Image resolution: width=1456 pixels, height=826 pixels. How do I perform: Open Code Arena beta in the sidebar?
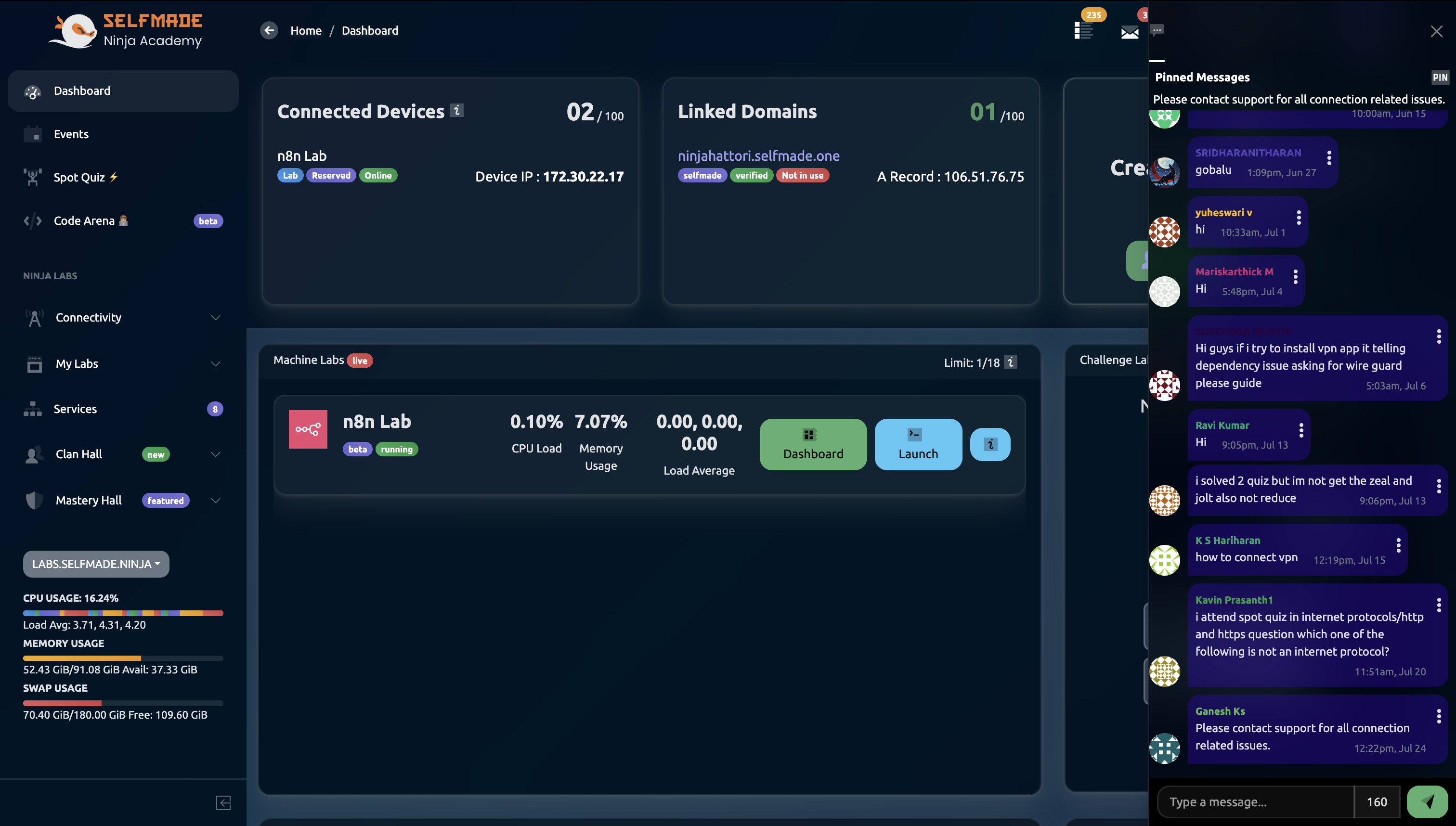coord(123,220)
